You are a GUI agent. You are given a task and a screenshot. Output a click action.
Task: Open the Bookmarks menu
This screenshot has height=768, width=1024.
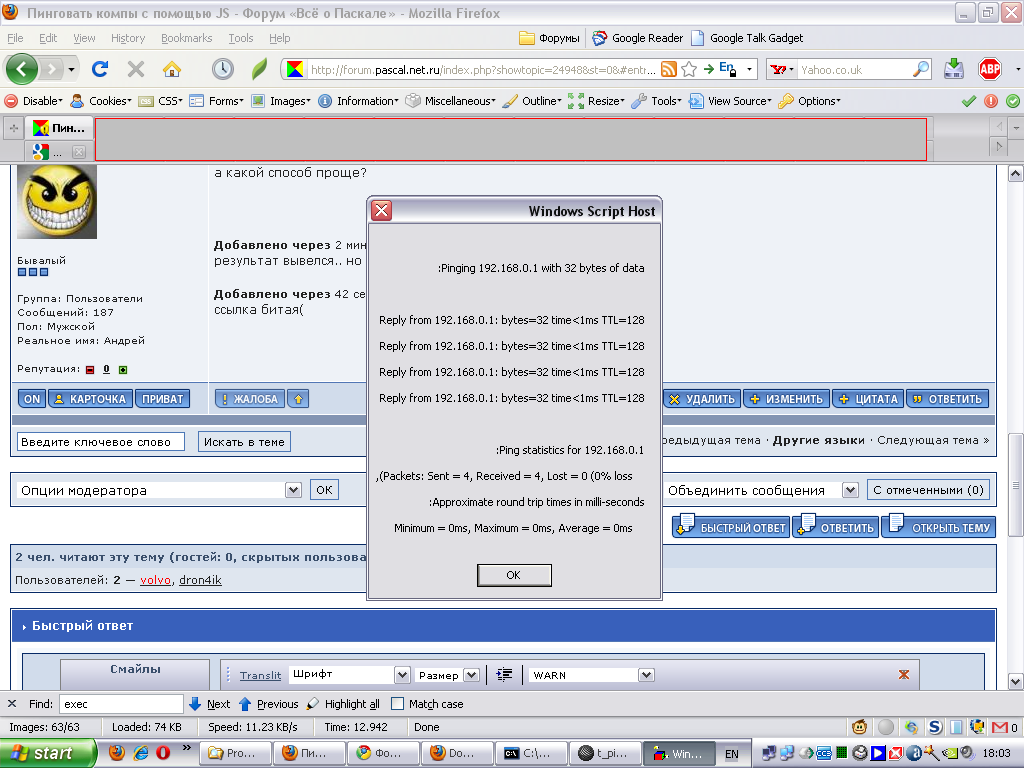tap(186, 38)
